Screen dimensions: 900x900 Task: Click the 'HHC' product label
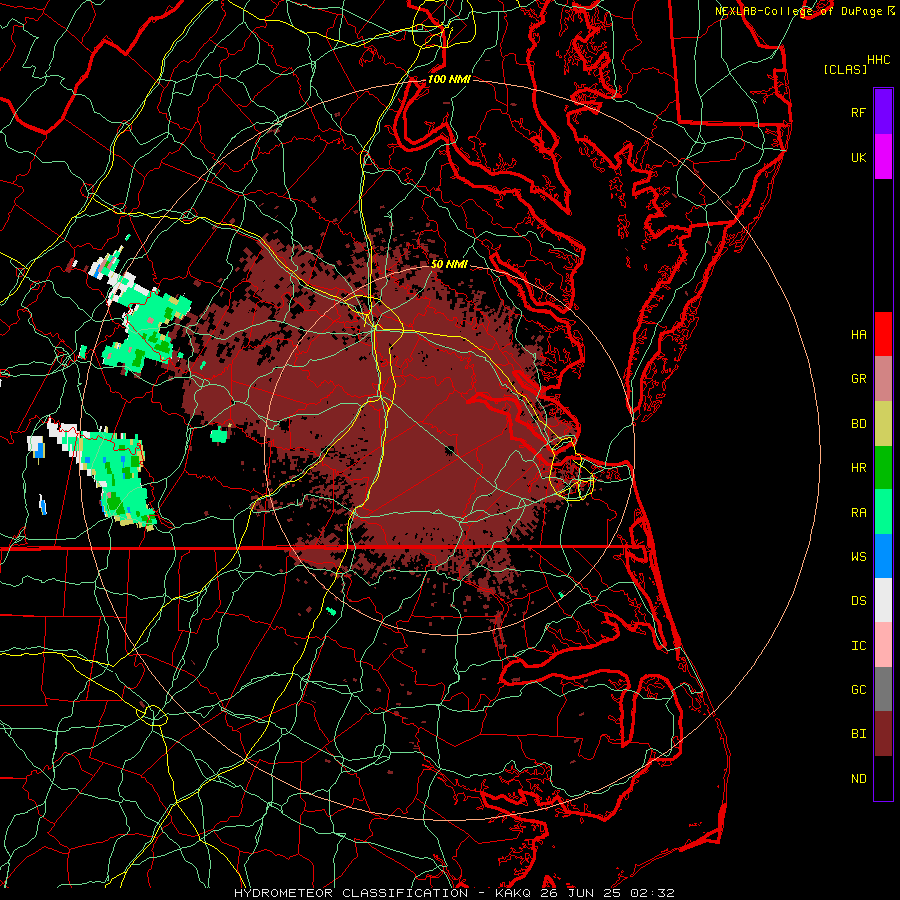coord(878,60)
